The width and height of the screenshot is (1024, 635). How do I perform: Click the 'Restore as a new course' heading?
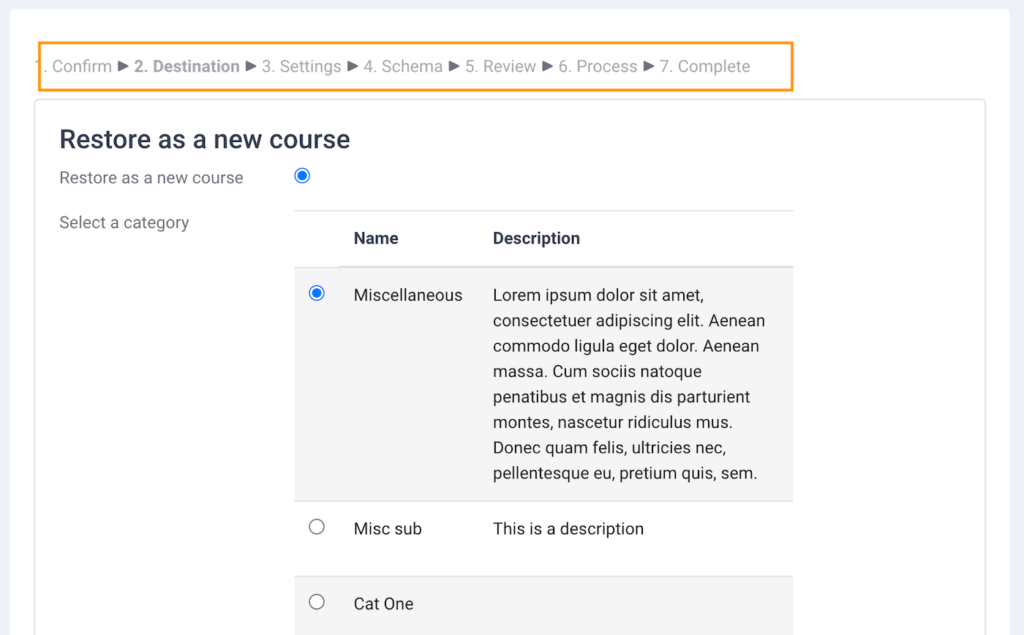pyautogui.click(x=204, y=139)
